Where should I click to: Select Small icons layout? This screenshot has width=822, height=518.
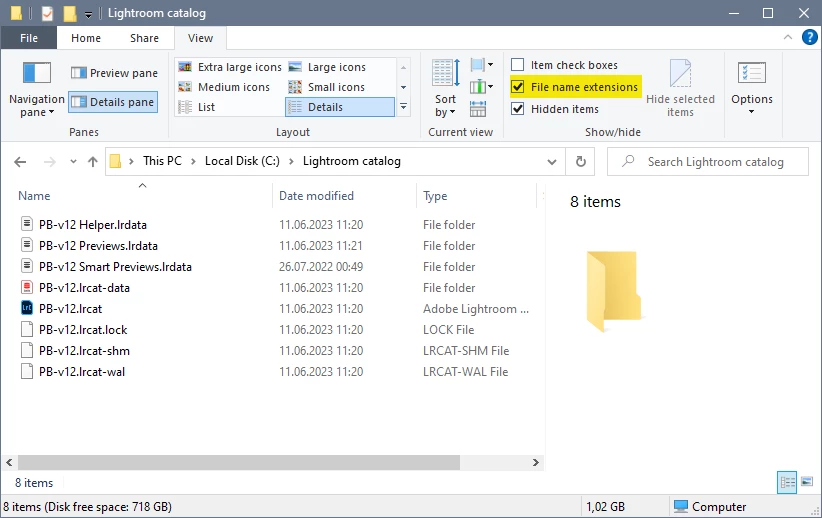[x=327, y=87]
